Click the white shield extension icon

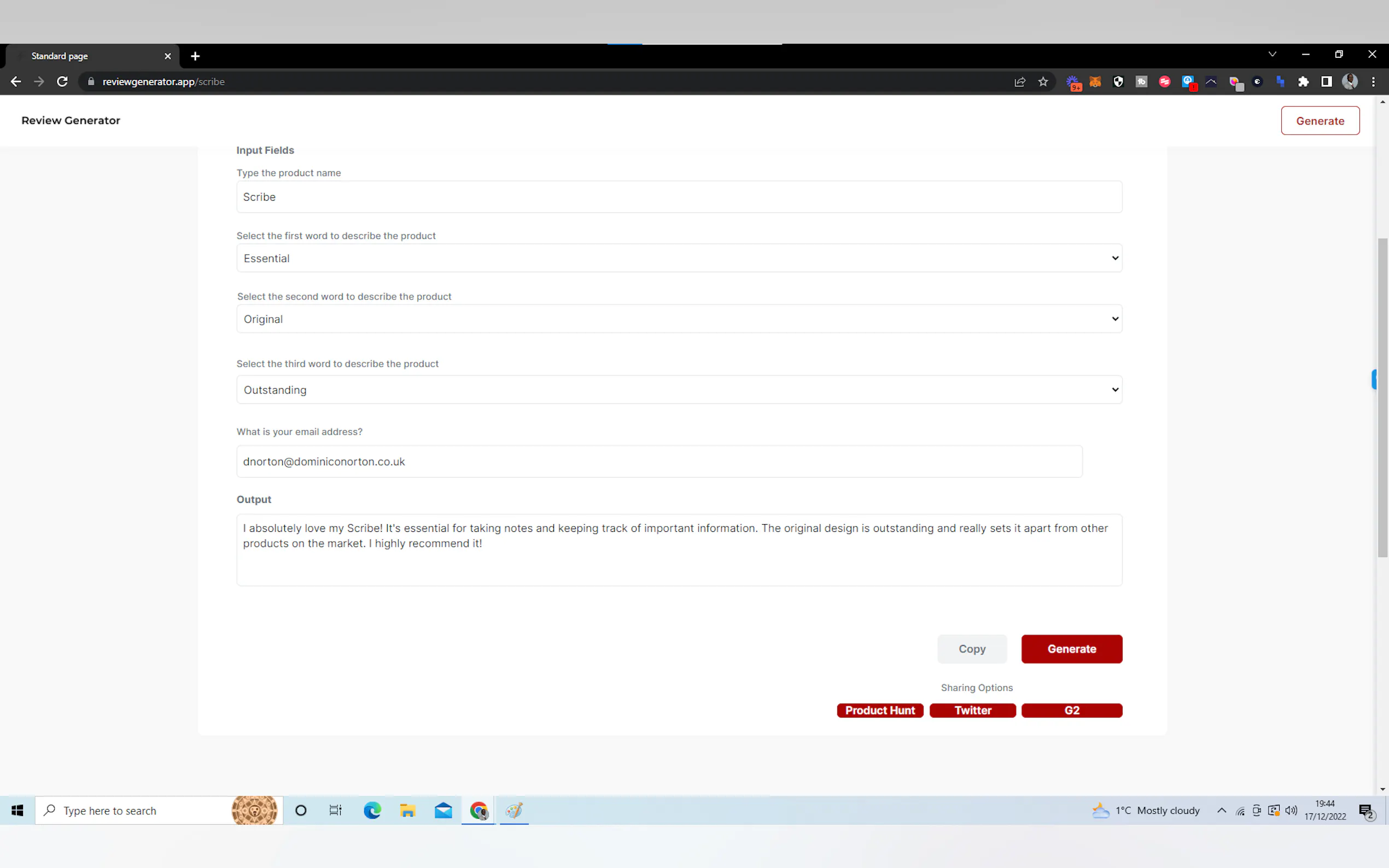[1118, 82]
